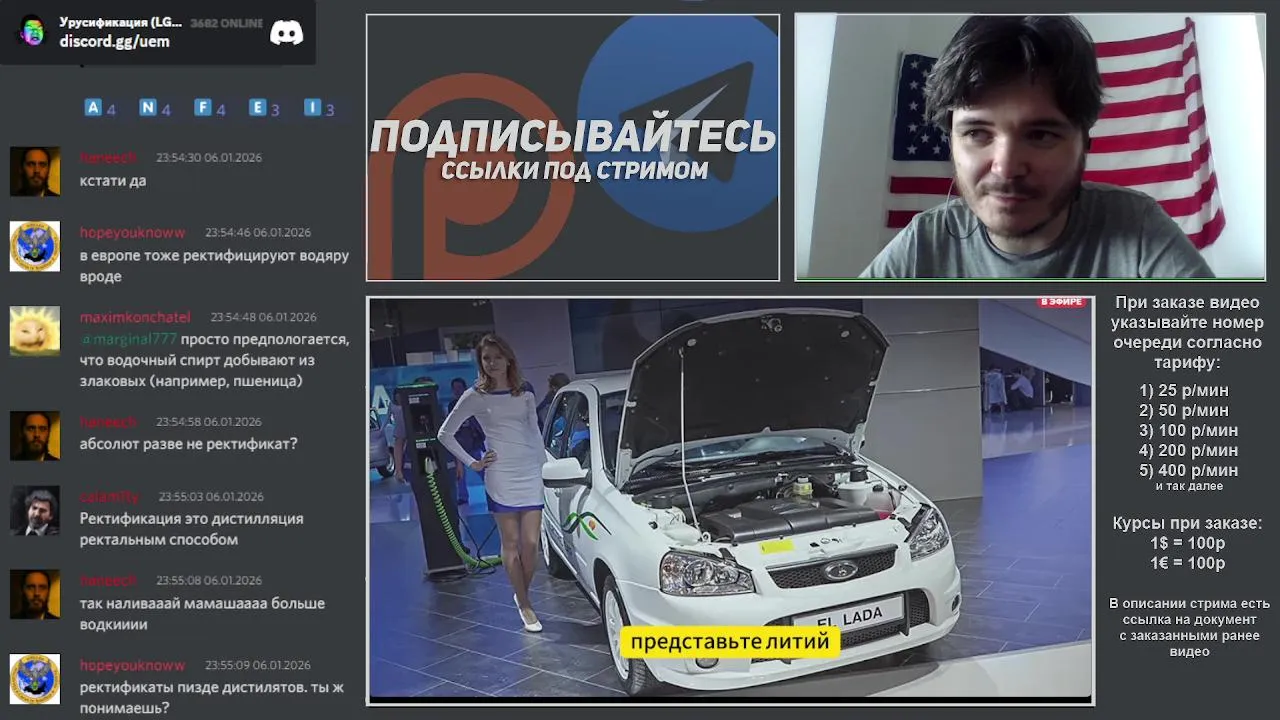Click username 'hopeyouknoww' at 23:55:09
The image size is (1280, 720).
click(x=132, y=665)
